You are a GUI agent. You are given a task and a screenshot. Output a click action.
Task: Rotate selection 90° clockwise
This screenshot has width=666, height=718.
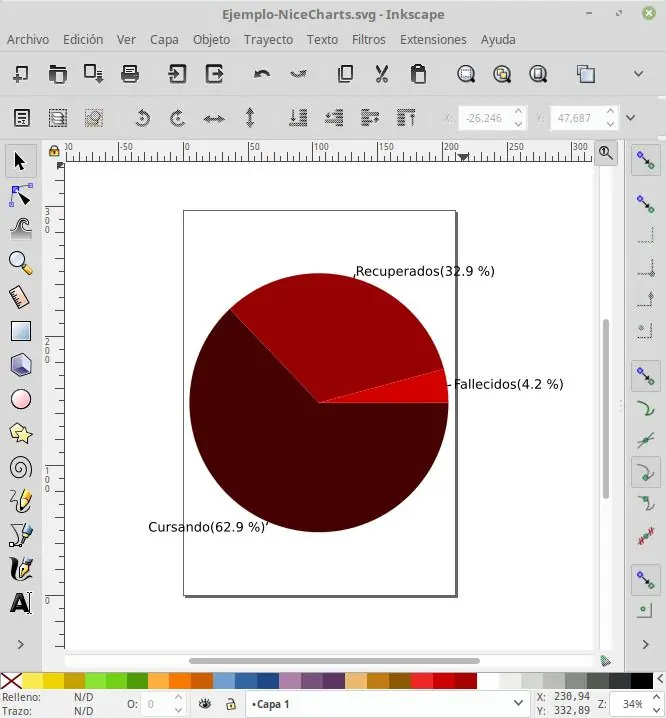tap(178, 118)
